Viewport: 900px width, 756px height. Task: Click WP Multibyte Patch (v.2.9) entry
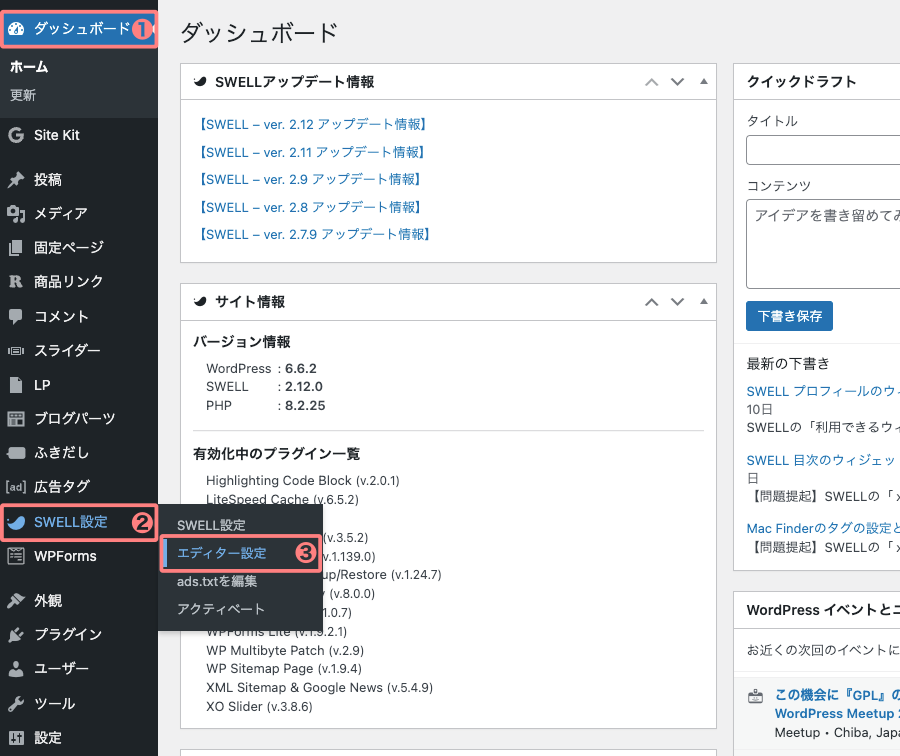[285, 650]
